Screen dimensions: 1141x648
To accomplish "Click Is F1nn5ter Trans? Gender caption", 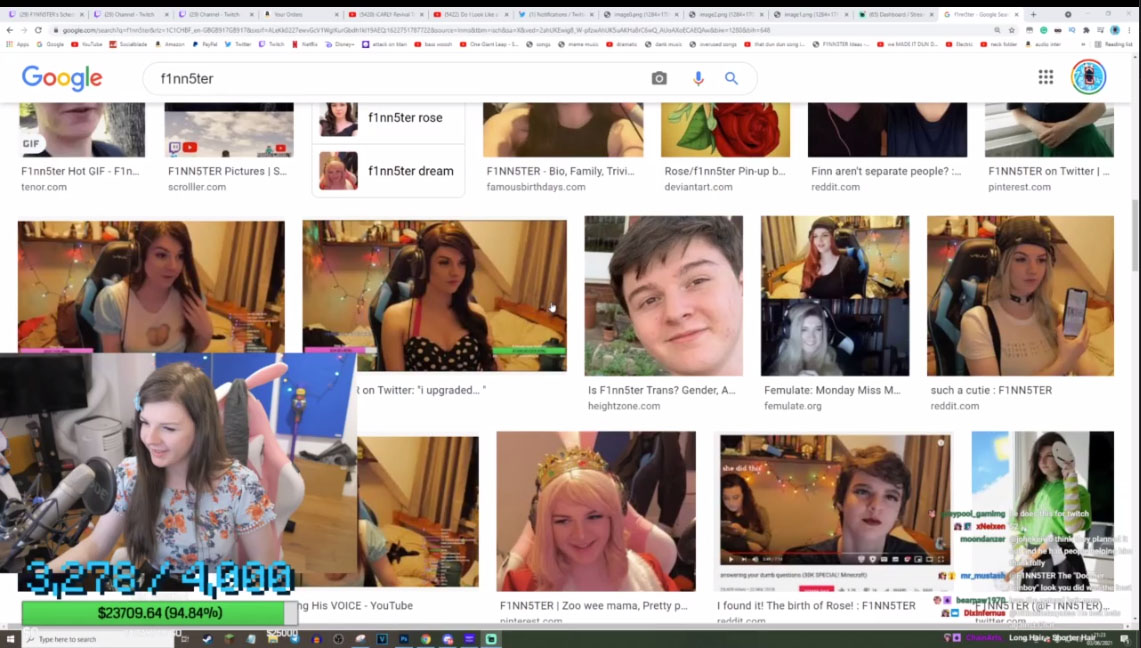I will [x=661, y=390].
